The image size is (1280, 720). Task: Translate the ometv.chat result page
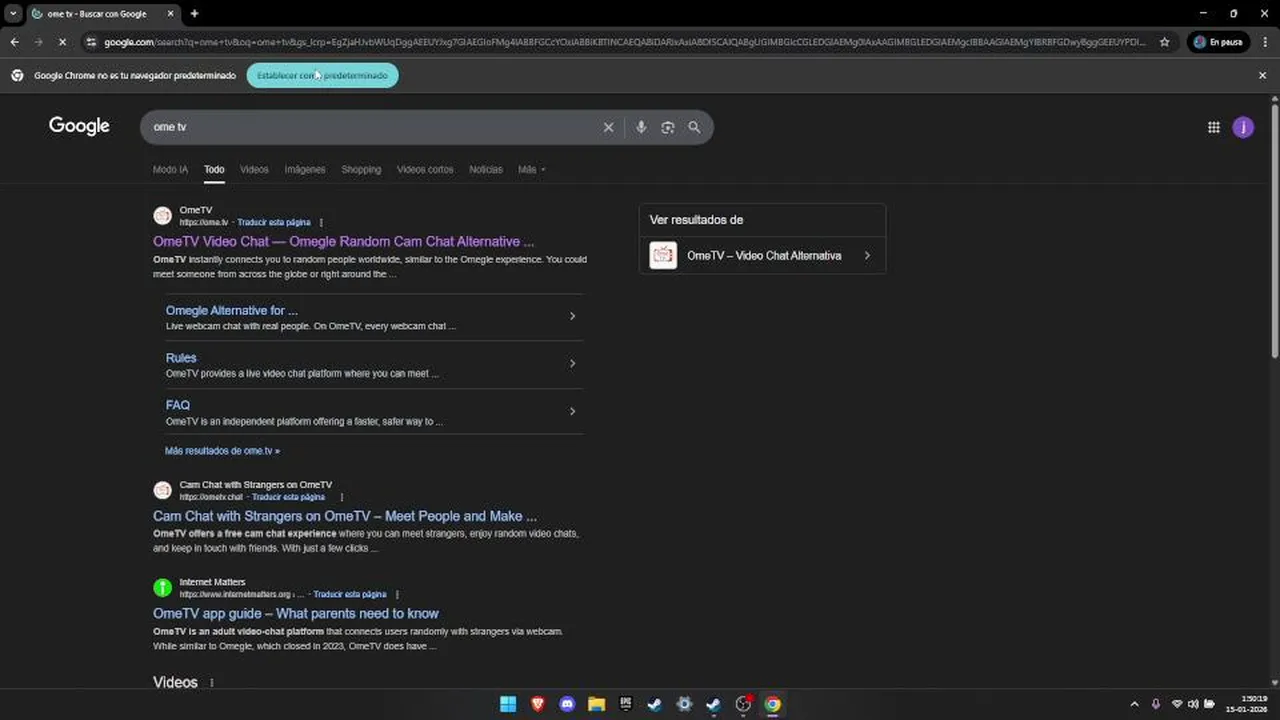click(288, 497)
